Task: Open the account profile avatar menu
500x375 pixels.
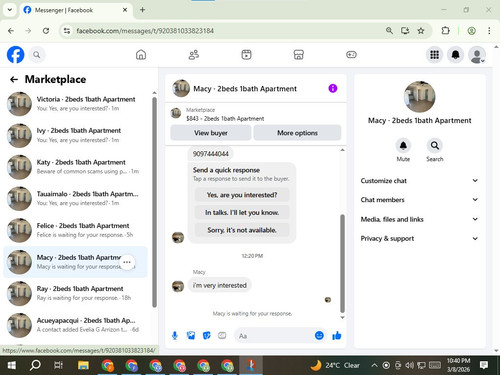Action: pyautogui.click(x=477, y=55)
